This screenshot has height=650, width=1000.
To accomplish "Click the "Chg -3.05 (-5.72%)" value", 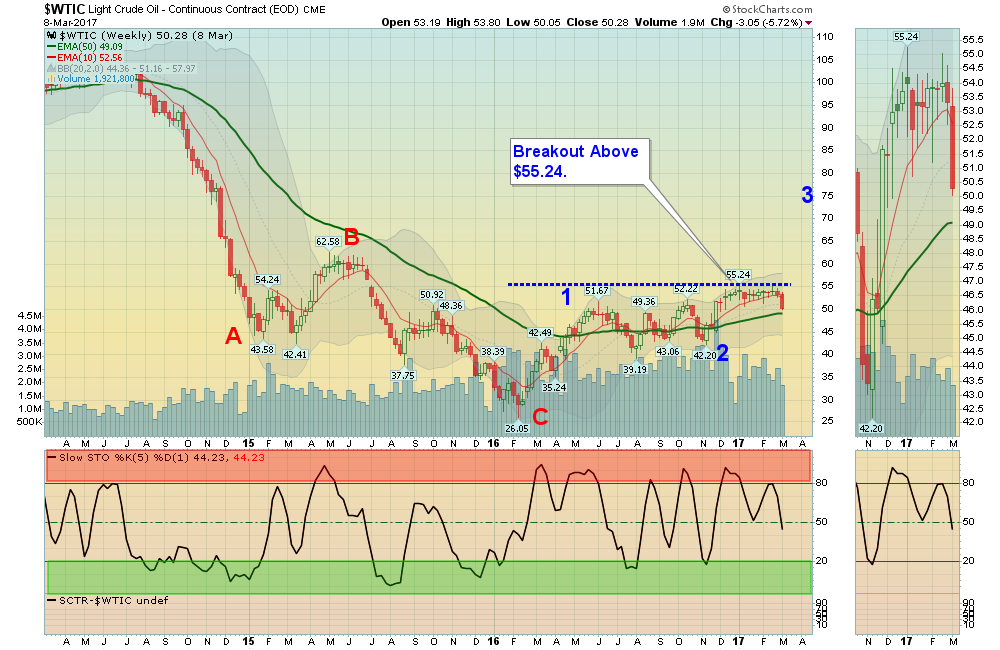I will point(756,22).
